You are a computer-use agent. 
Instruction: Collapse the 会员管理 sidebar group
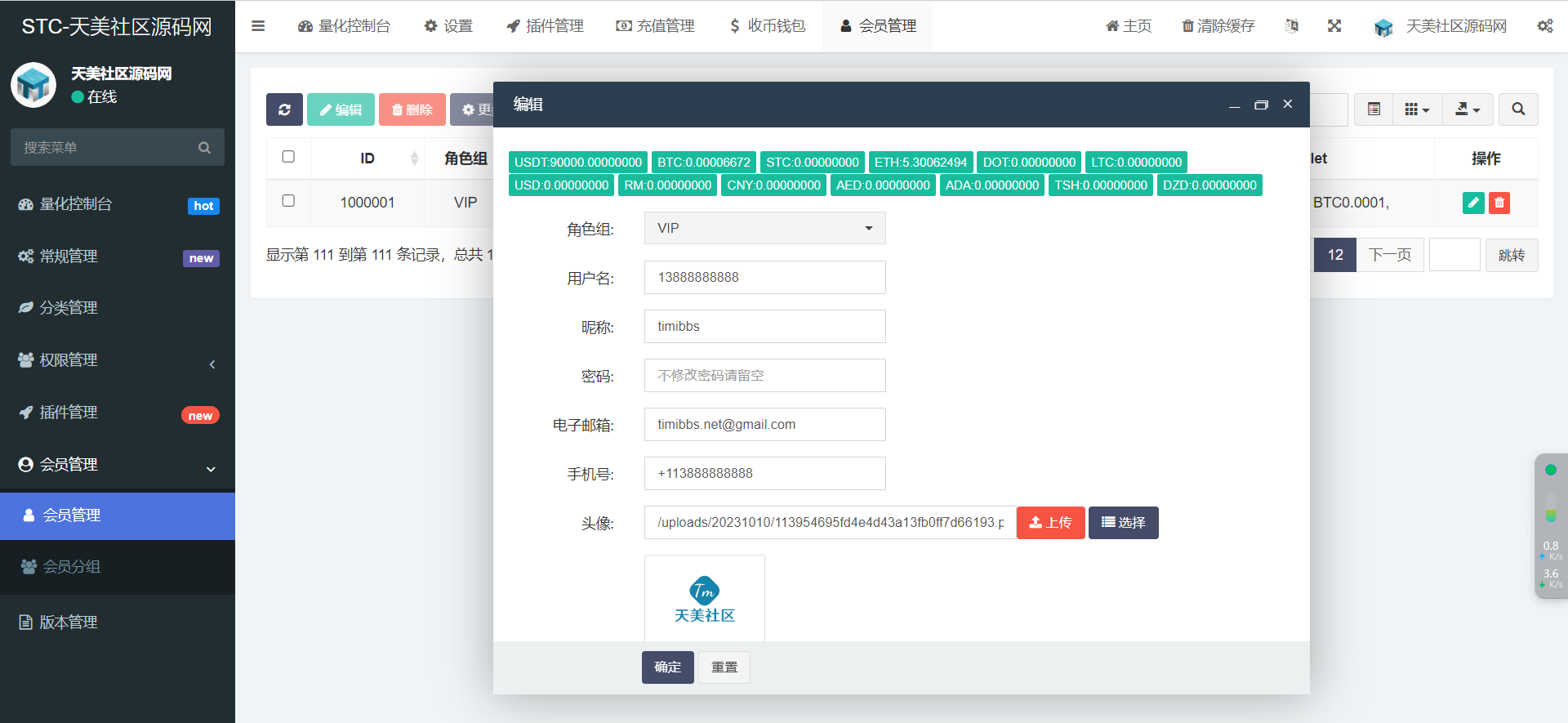pyautogui.click(x=118, y=465)
